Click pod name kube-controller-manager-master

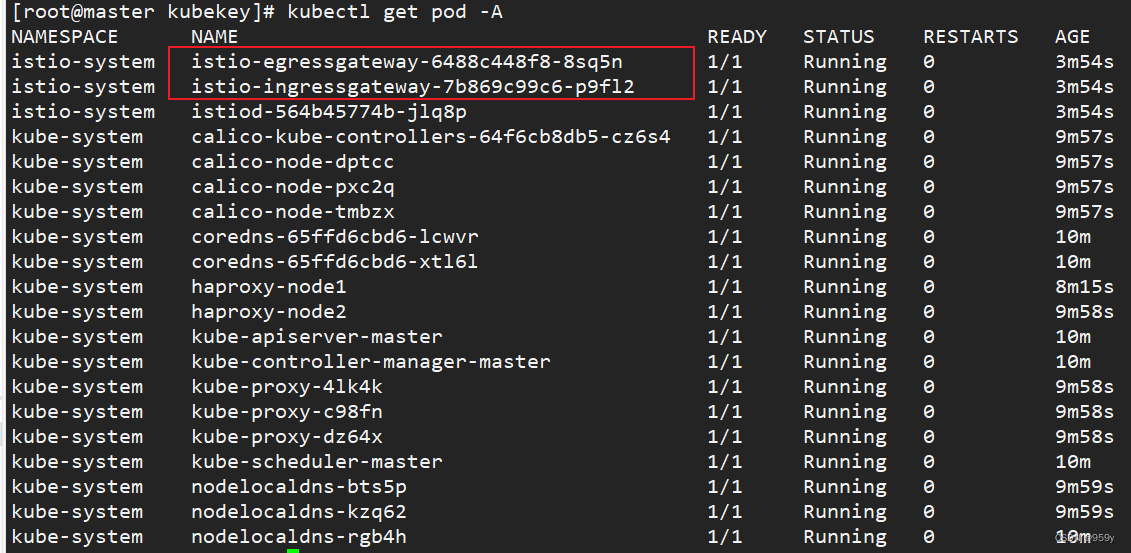[371, 361]
